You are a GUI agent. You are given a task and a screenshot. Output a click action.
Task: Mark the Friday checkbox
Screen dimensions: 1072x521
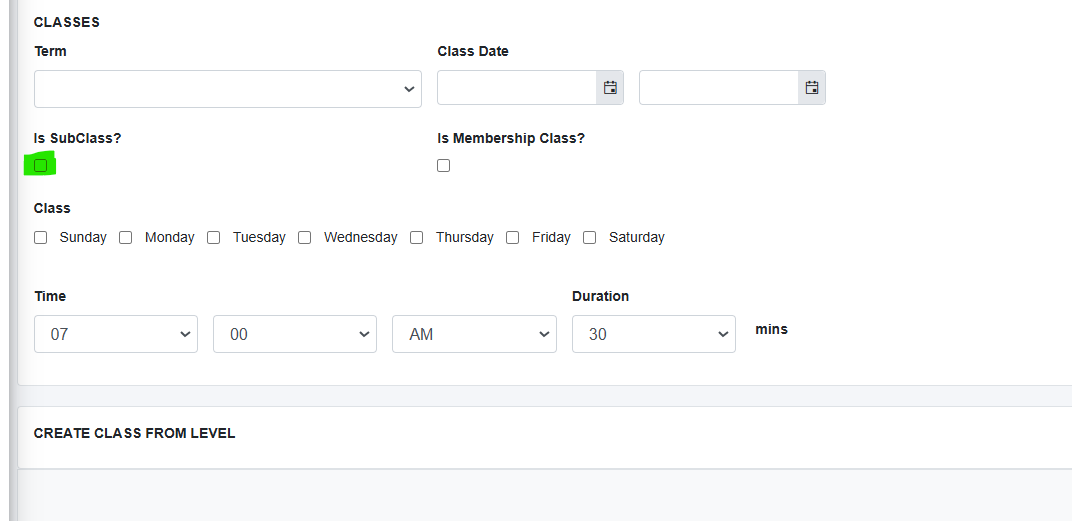click(512, 237)
